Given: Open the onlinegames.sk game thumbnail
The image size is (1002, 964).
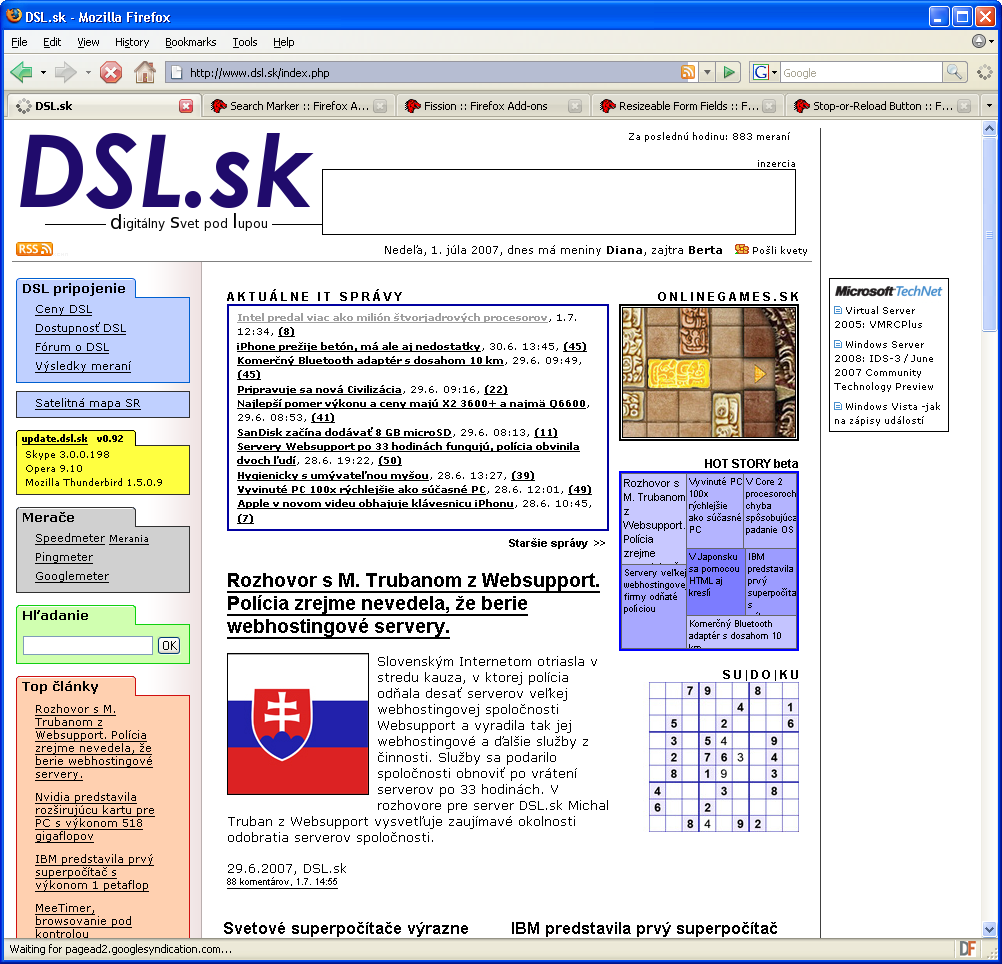Looking at the screenshot, I should point(709,372).
